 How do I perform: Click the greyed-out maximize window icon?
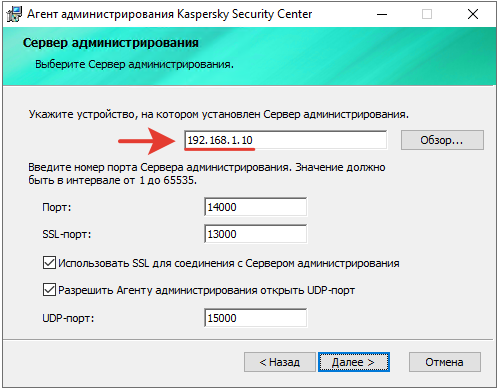point(427,14)
